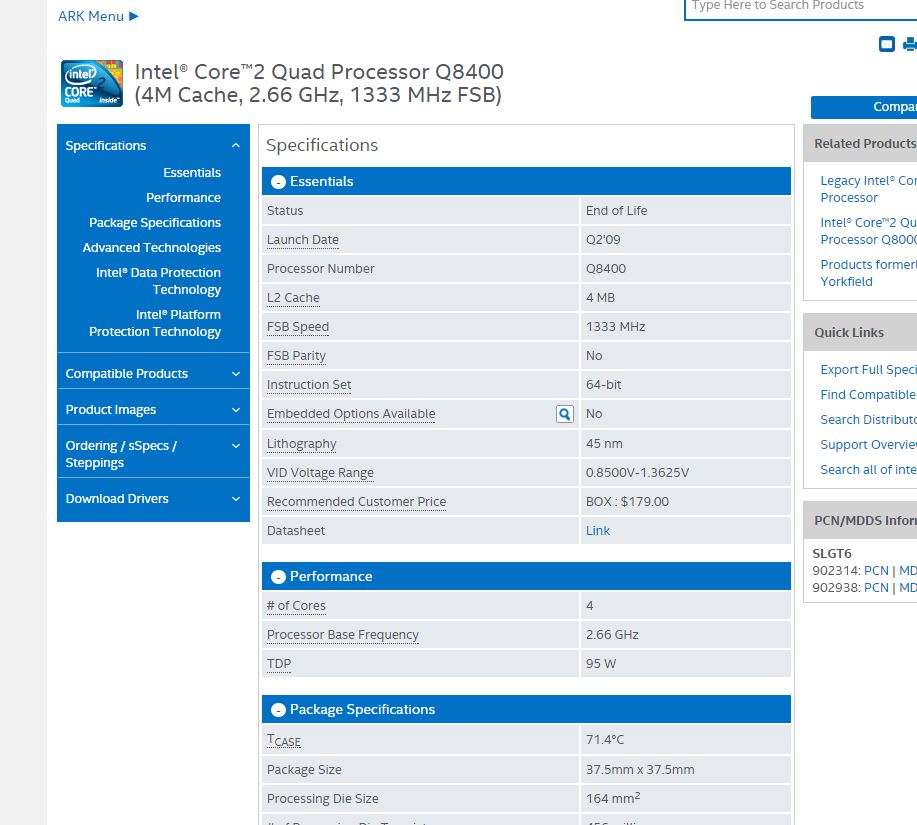Jump to Package Specifications in sidebar
The image size is (917, 825).
pos(155,223)
